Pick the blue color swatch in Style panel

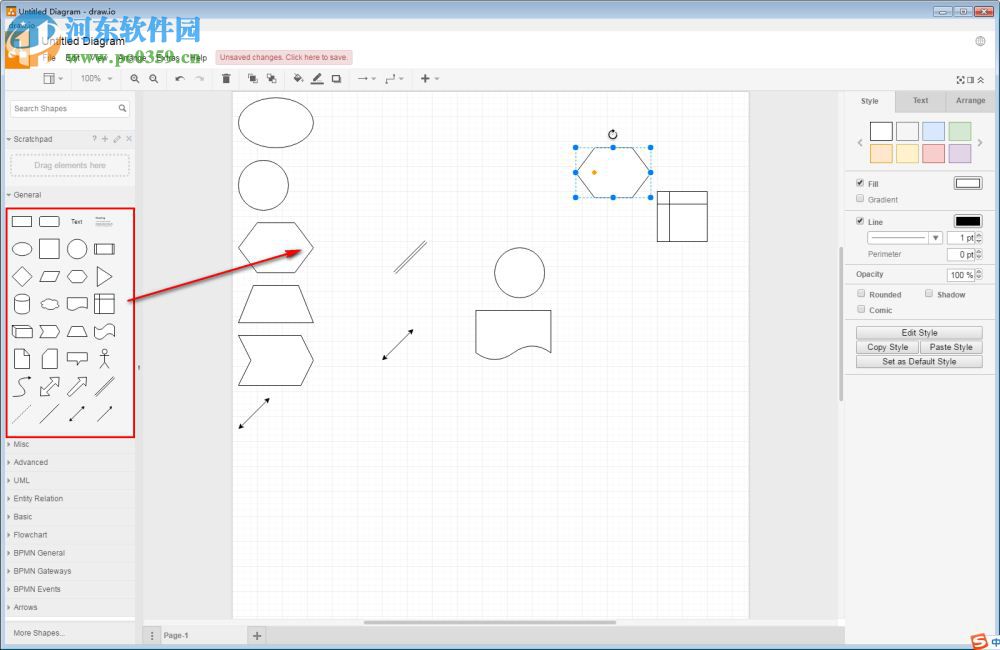click(934, 130)
